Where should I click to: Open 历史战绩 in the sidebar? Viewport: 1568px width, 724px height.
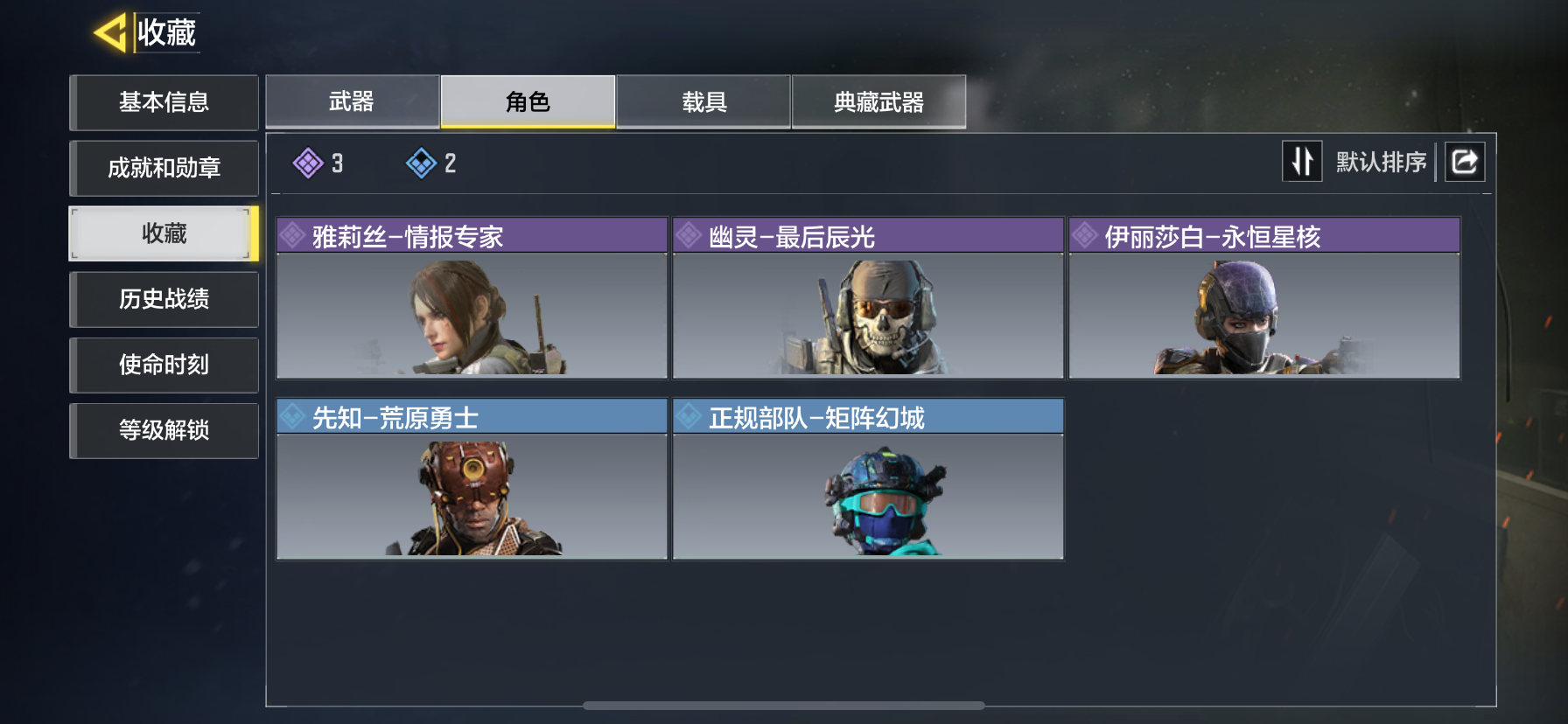(164, 299)
